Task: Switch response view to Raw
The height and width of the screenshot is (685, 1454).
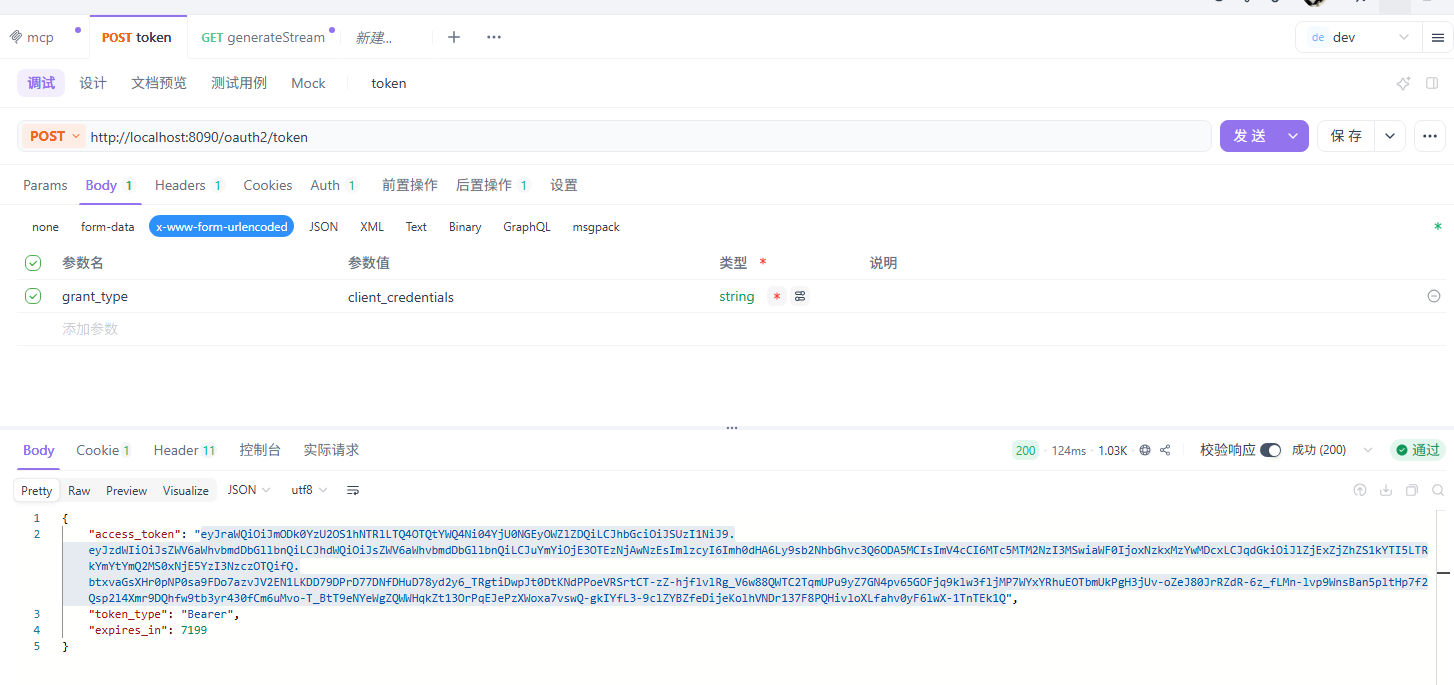Action: click(x=79, y=490)
